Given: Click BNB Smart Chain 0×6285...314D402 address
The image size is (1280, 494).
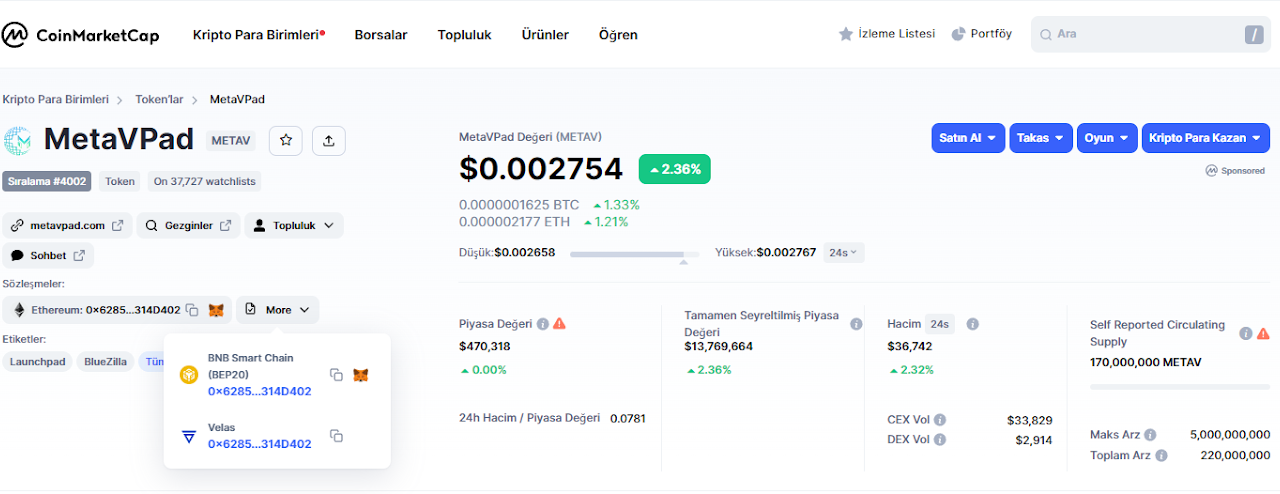Looking at the screenshot, I should click(x=259, y=391).
